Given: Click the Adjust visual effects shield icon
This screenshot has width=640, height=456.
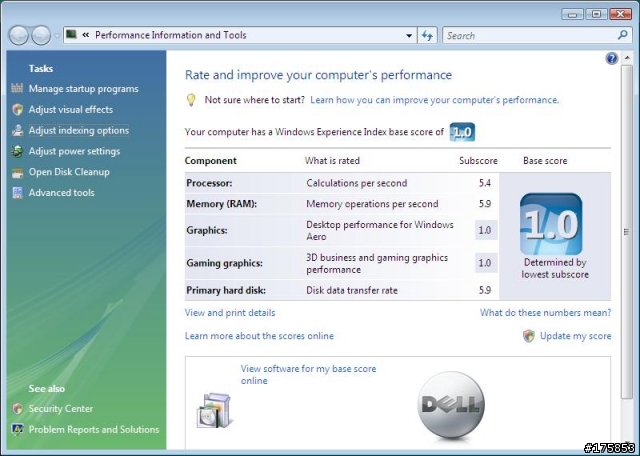Looking at the screenshot, I should 17,109.
